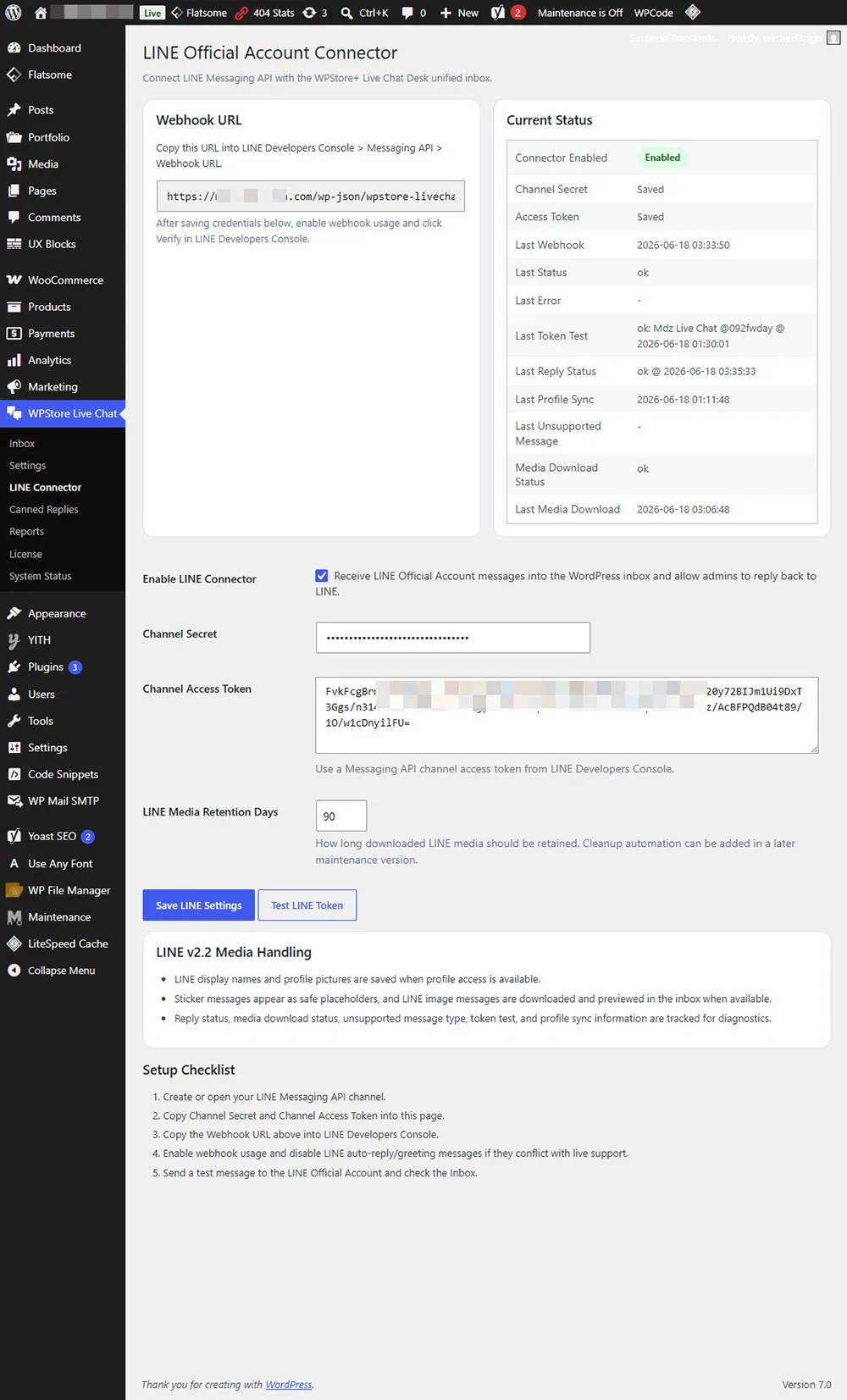This screenshot has height=1400, width=847.
Task: Click the Save LINE Settings button
Action: tap(198, 905)
